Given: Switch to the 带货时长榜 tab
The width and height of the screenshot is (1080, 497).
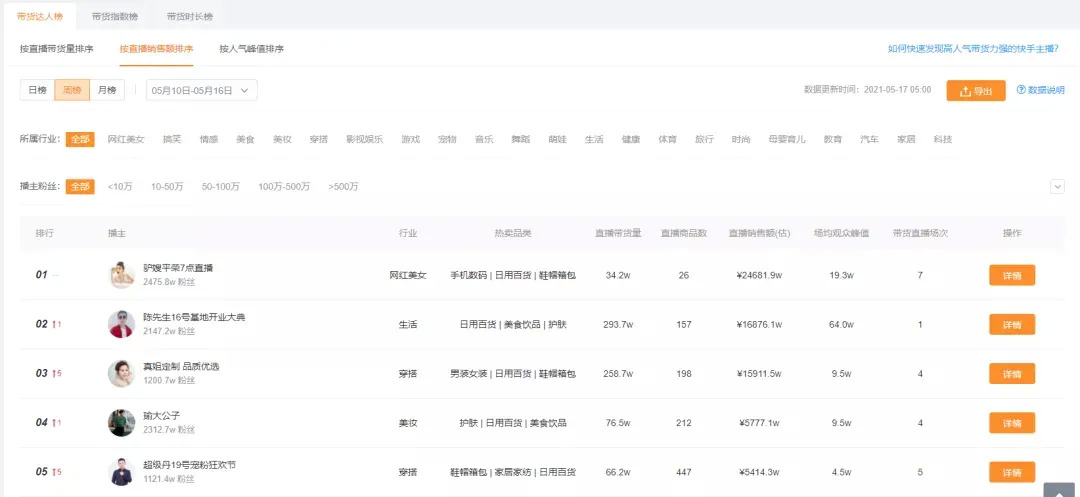Looking at the screenshot, I should [189, 16].
